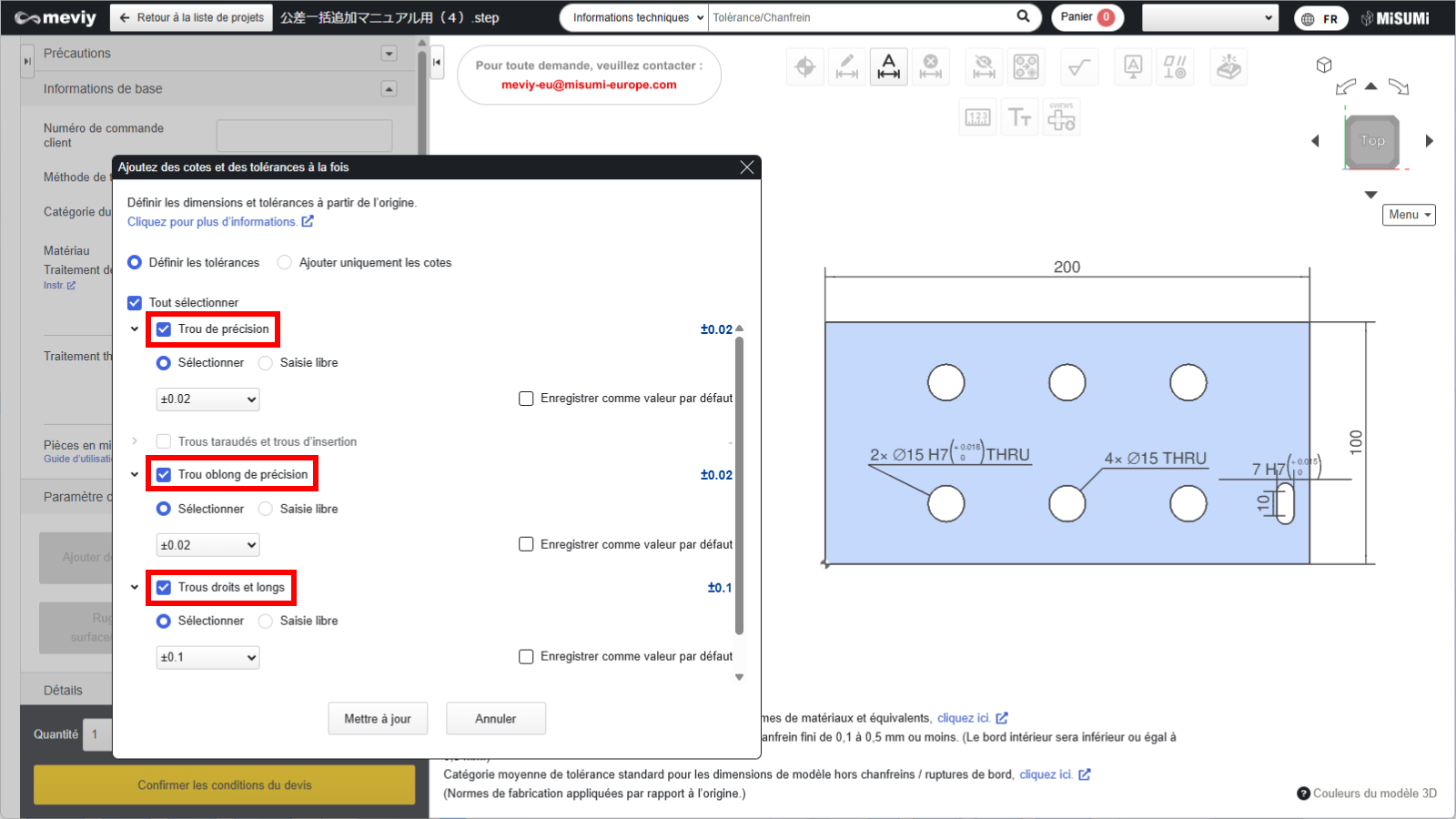The width and height of the screenshot is (1456, 819).
Task: Uncheck the Trou de précision checkbox
Action: point(164,329)
